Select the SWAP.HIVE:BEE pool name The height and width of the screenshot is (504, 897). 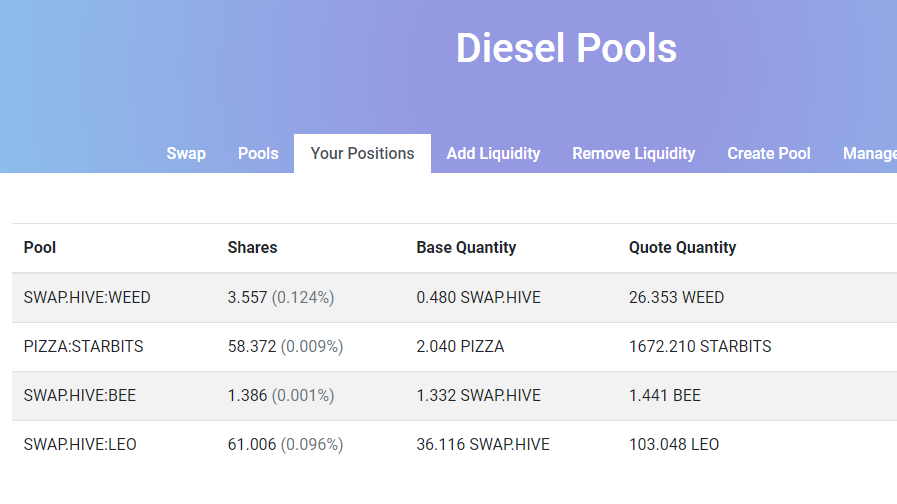tap(80, 395)
